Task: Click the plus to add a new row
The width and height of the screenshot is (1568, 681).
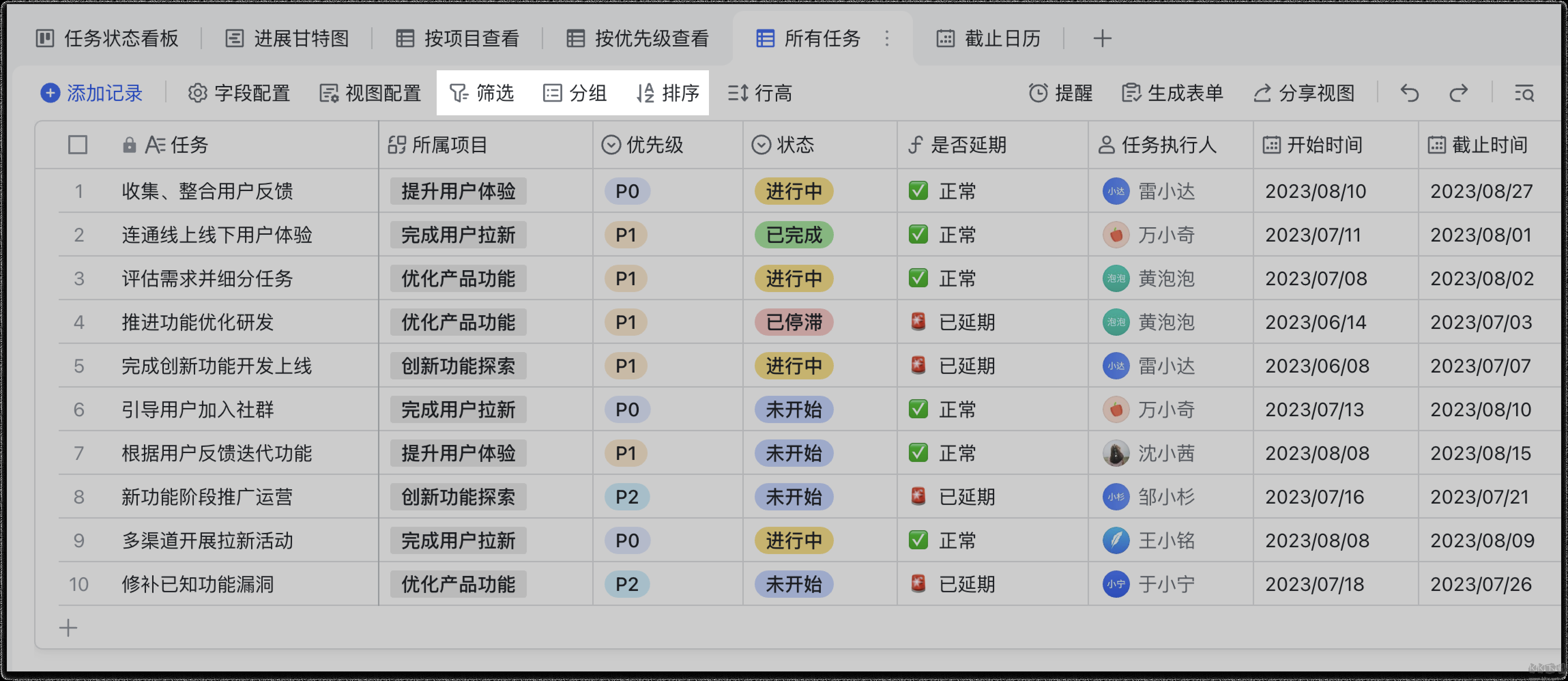Action: pyautogui.click(x=68, y=628)
